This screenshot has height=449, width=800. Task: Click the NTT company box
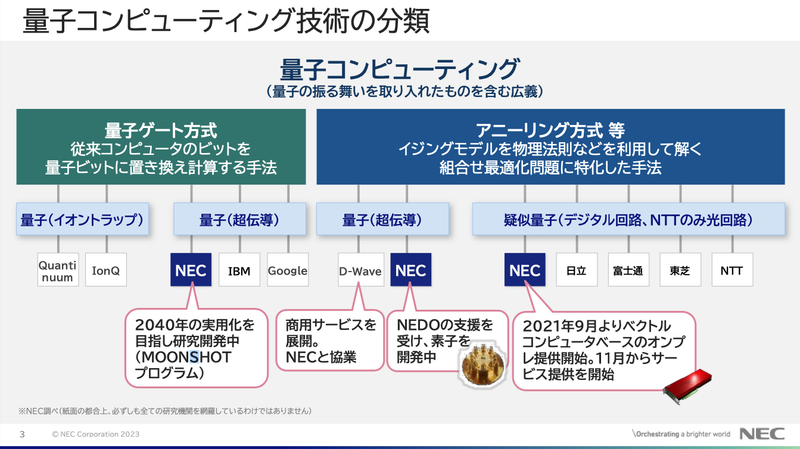[732, 270]
